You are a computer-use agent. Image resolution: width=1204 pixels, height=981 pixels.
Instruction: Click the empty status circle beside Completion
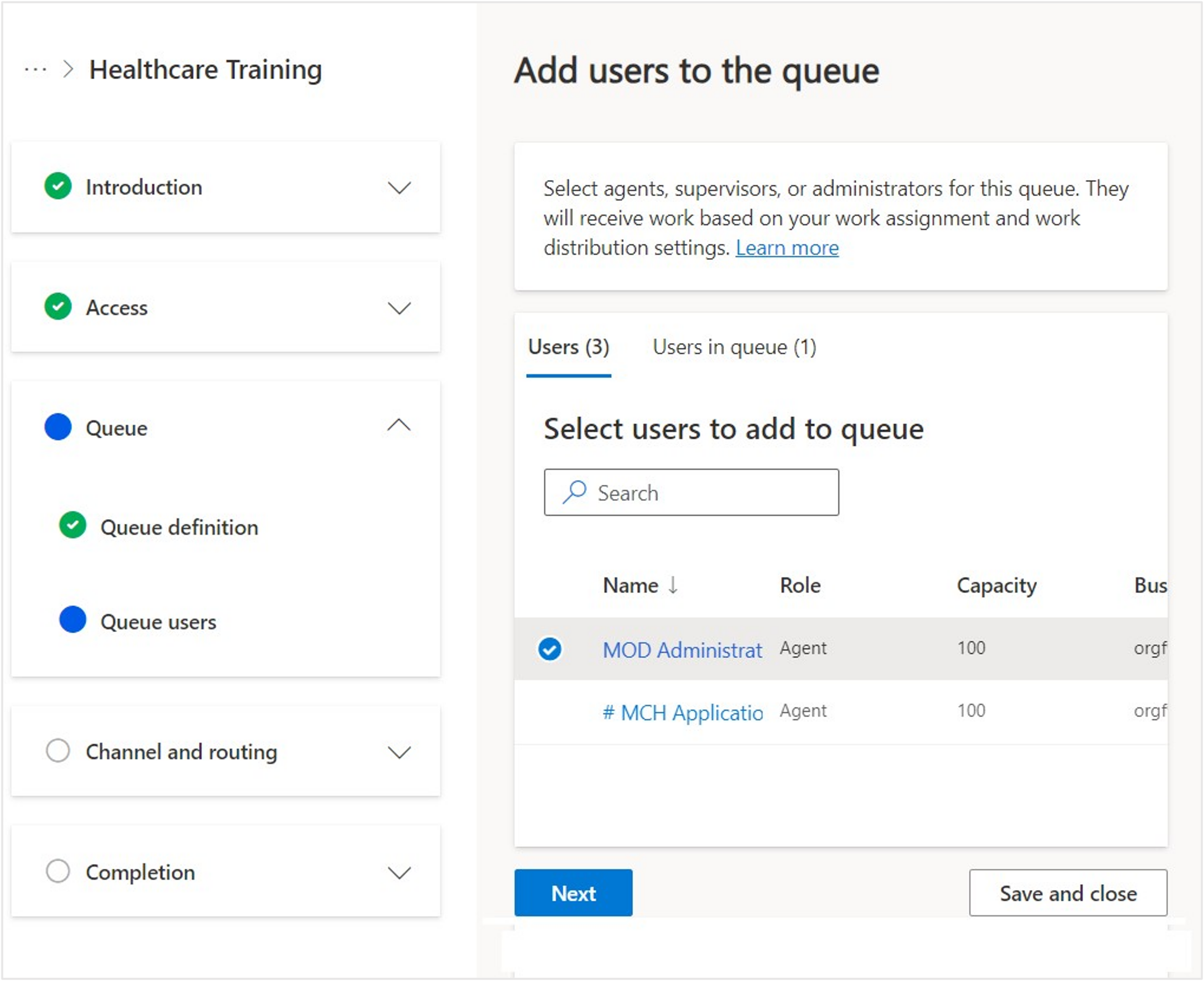pos(58,871)
